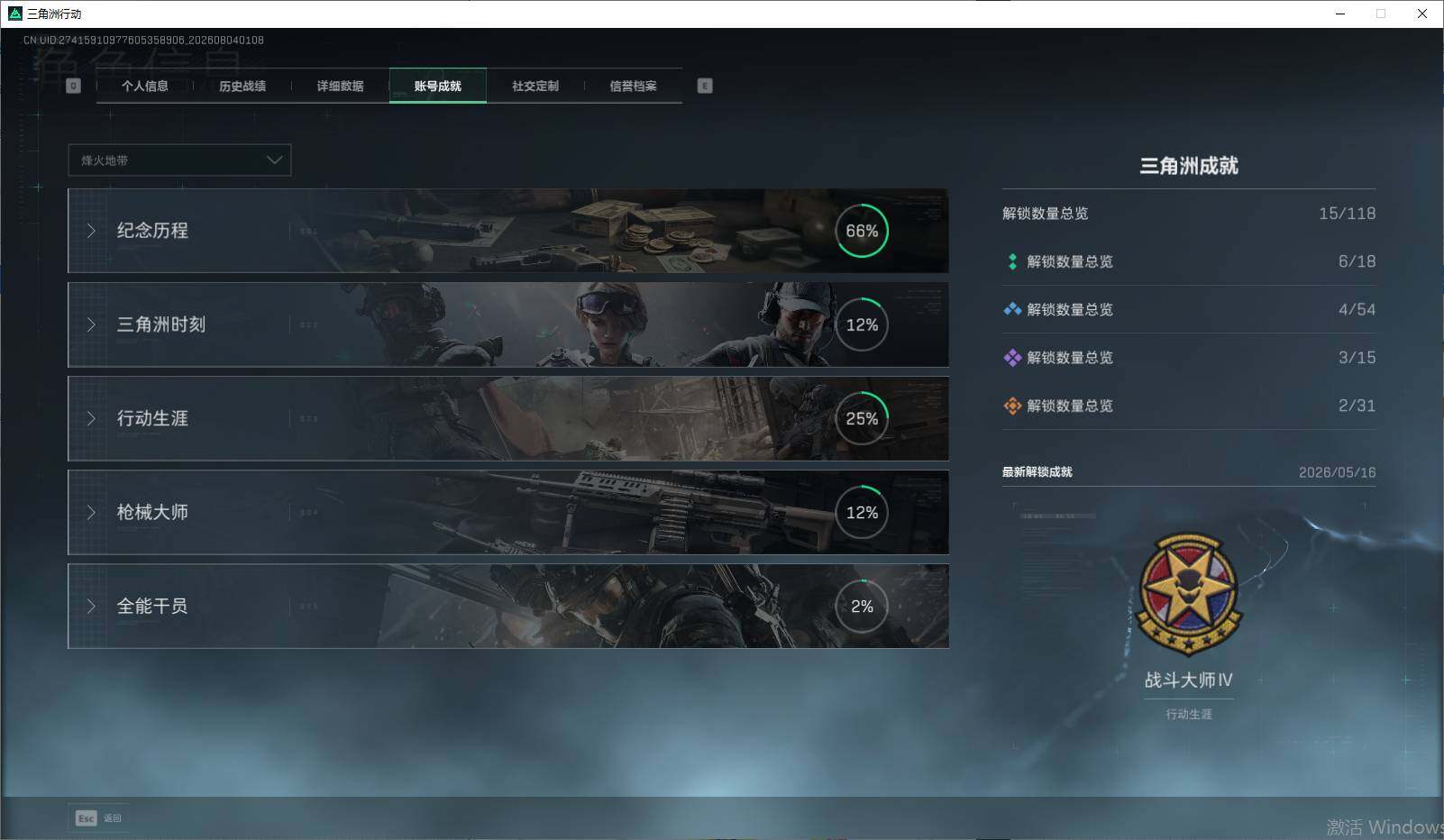1444x840 pixels.
Task: Select the 账号成就 tab
Action: [x=438, y=86]
